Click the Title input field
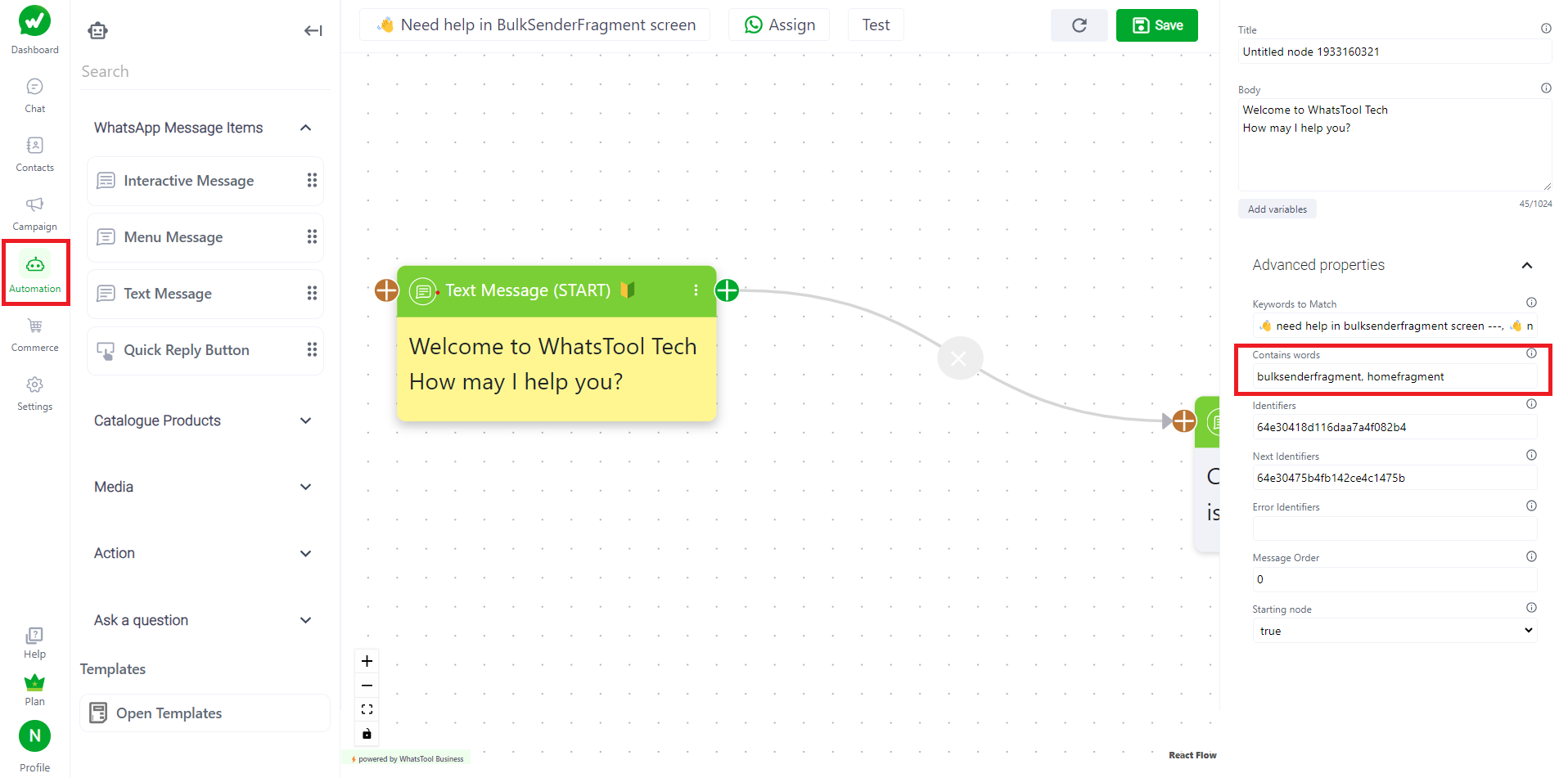The image size is (1568, 778). [1395, 52]
